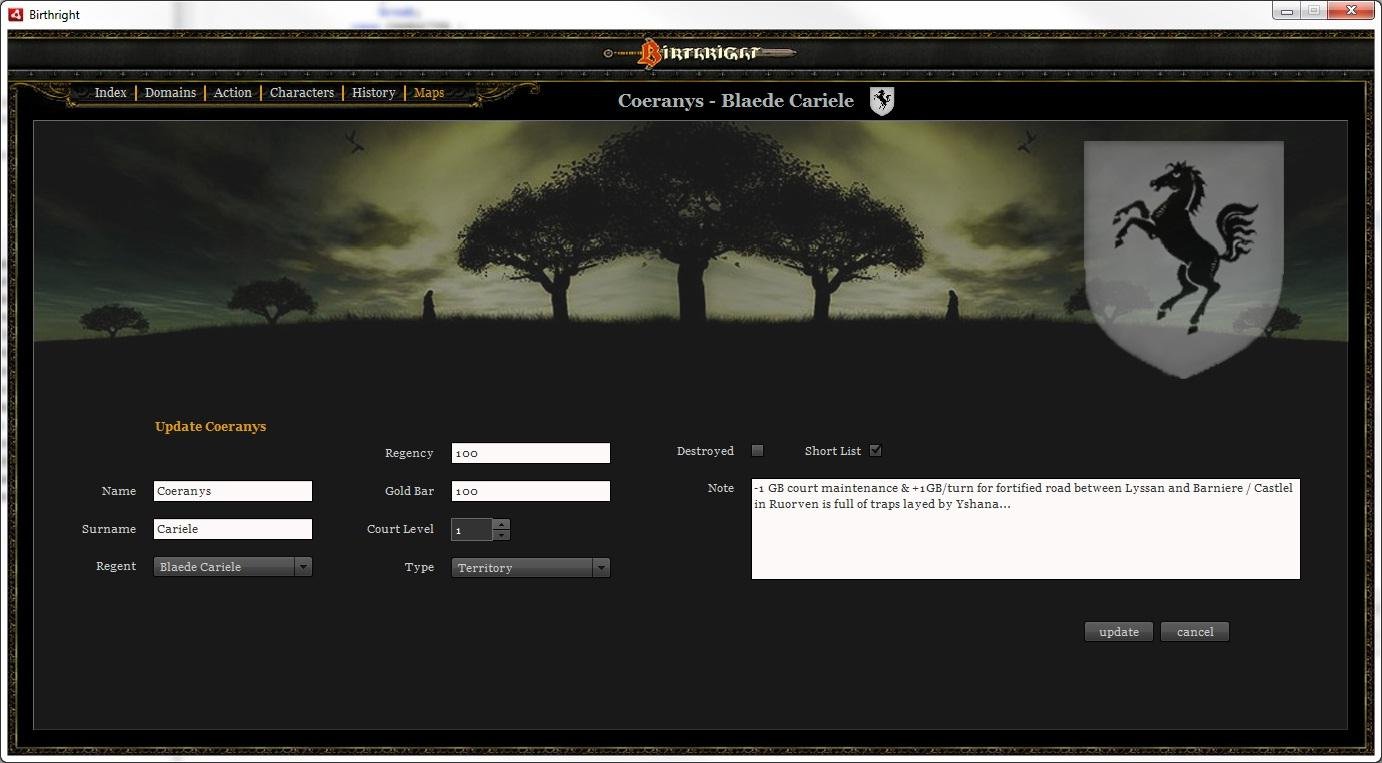Click the cancel button

pyautogui.click(x=1195, y=632)
